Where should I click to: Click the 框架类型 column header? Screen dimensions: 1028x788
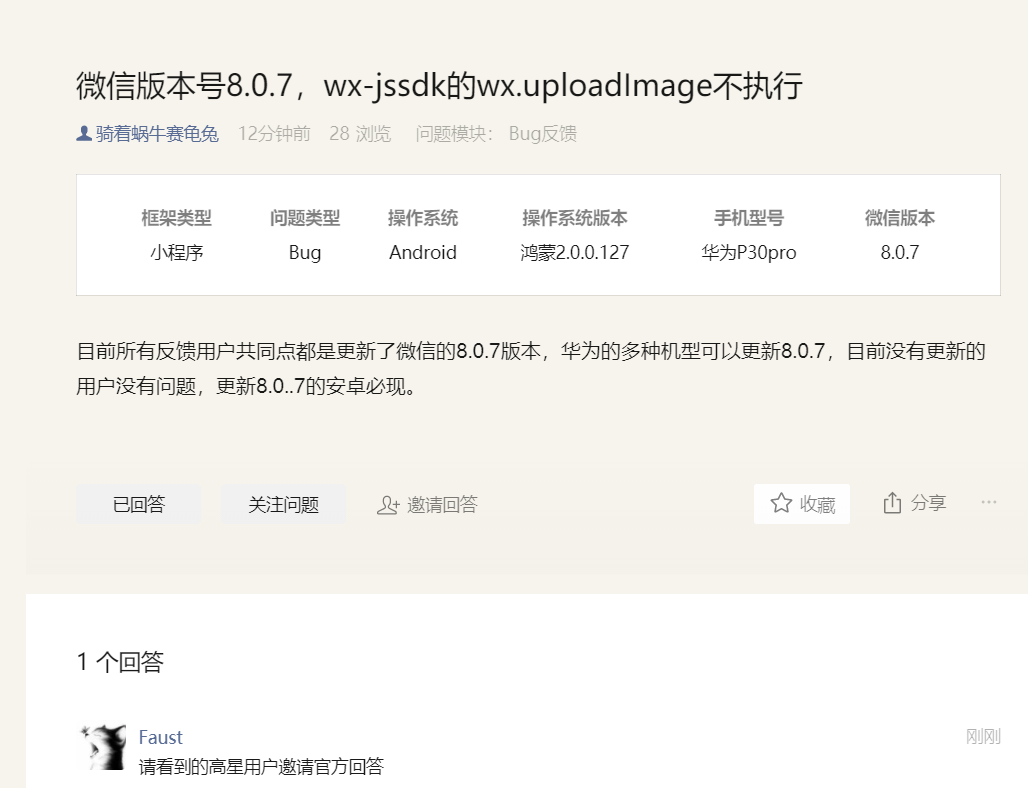coord(176,218)
